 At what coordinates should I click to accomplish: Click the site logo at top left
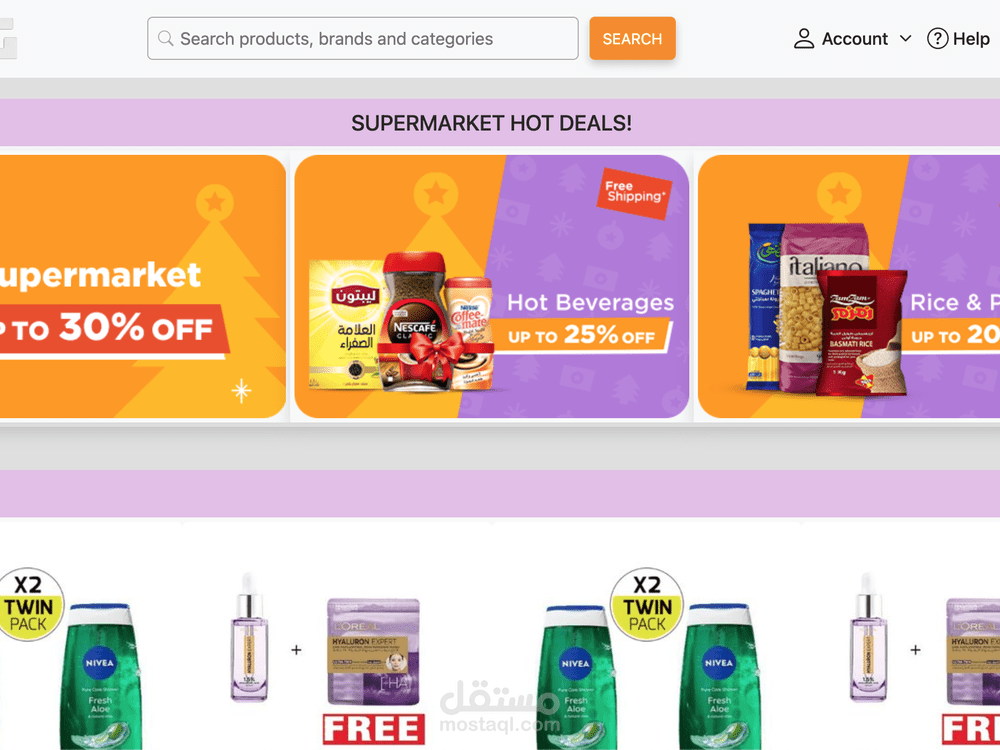8,38
